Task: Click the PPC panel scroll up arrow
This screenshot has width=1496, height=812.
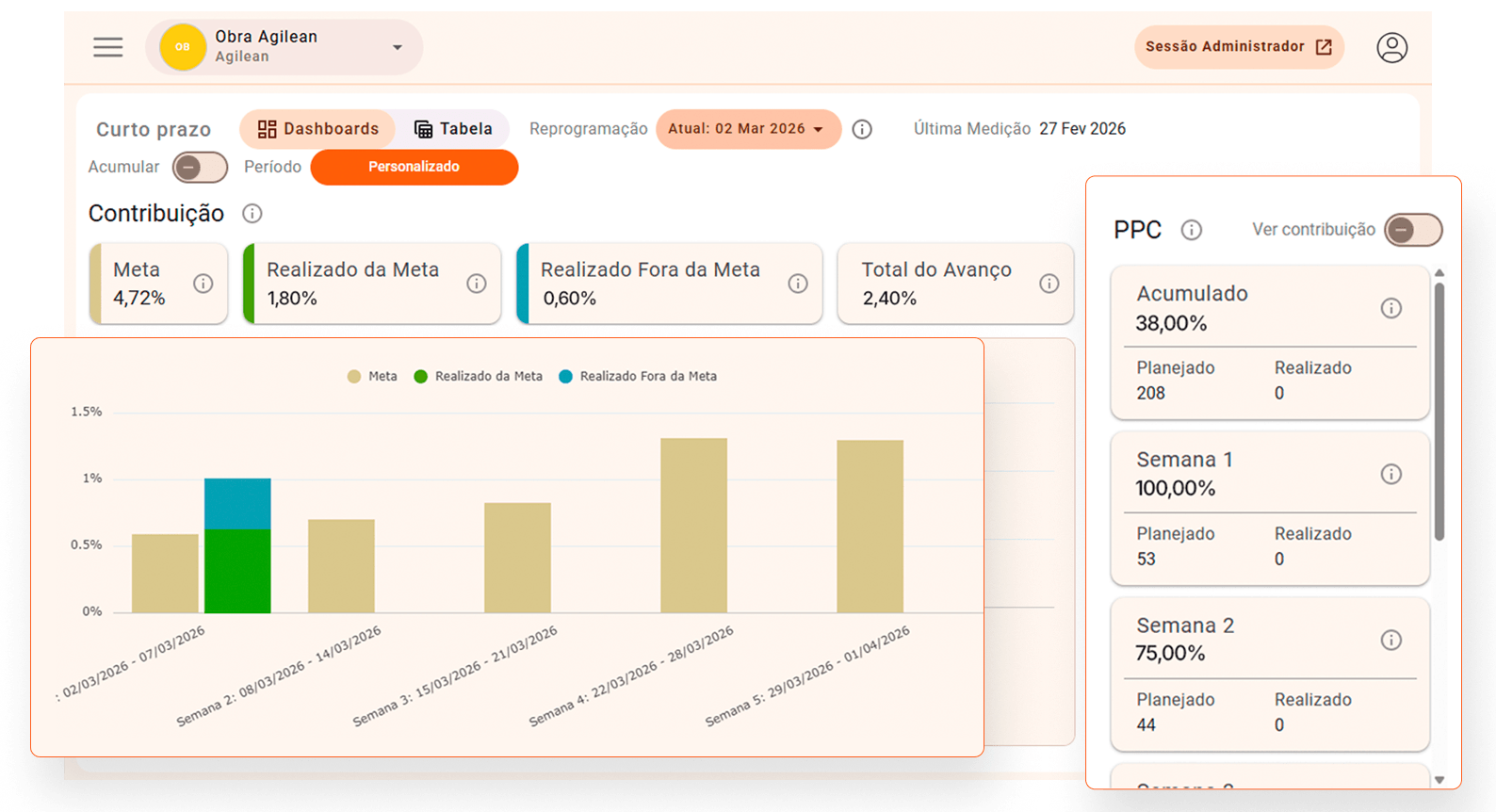Action: pos(1439,273)
